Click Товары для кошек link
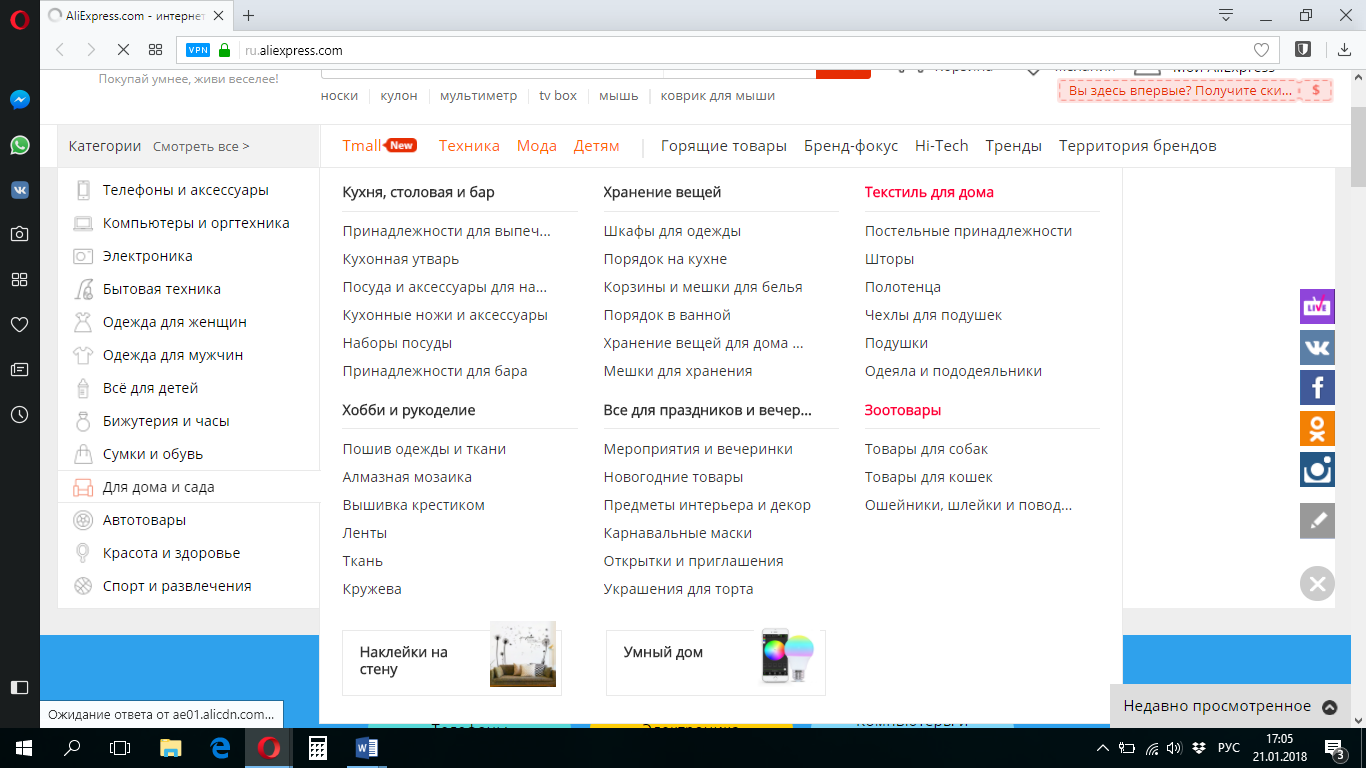This screenshot has width=1366, height=768. point(929,477)
